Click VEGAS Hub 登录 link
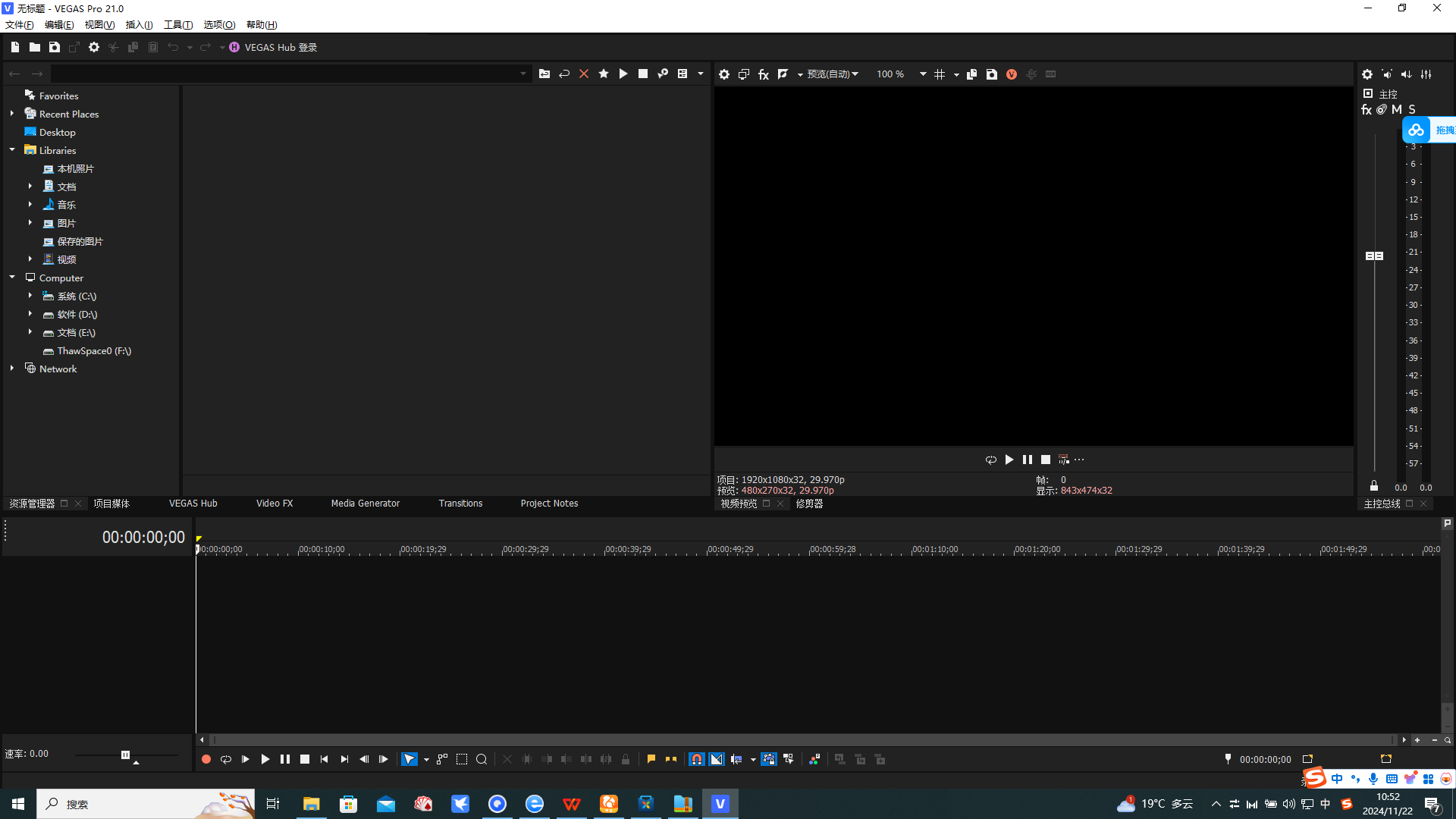The height and width of the screenshot is (819, 1456). tap(281, 47)
